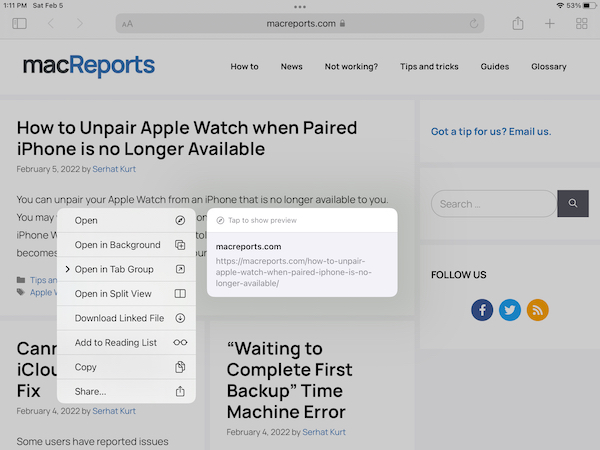Click the link preview URL text
This screenshot has height=450, width=600.
[293, 272]
